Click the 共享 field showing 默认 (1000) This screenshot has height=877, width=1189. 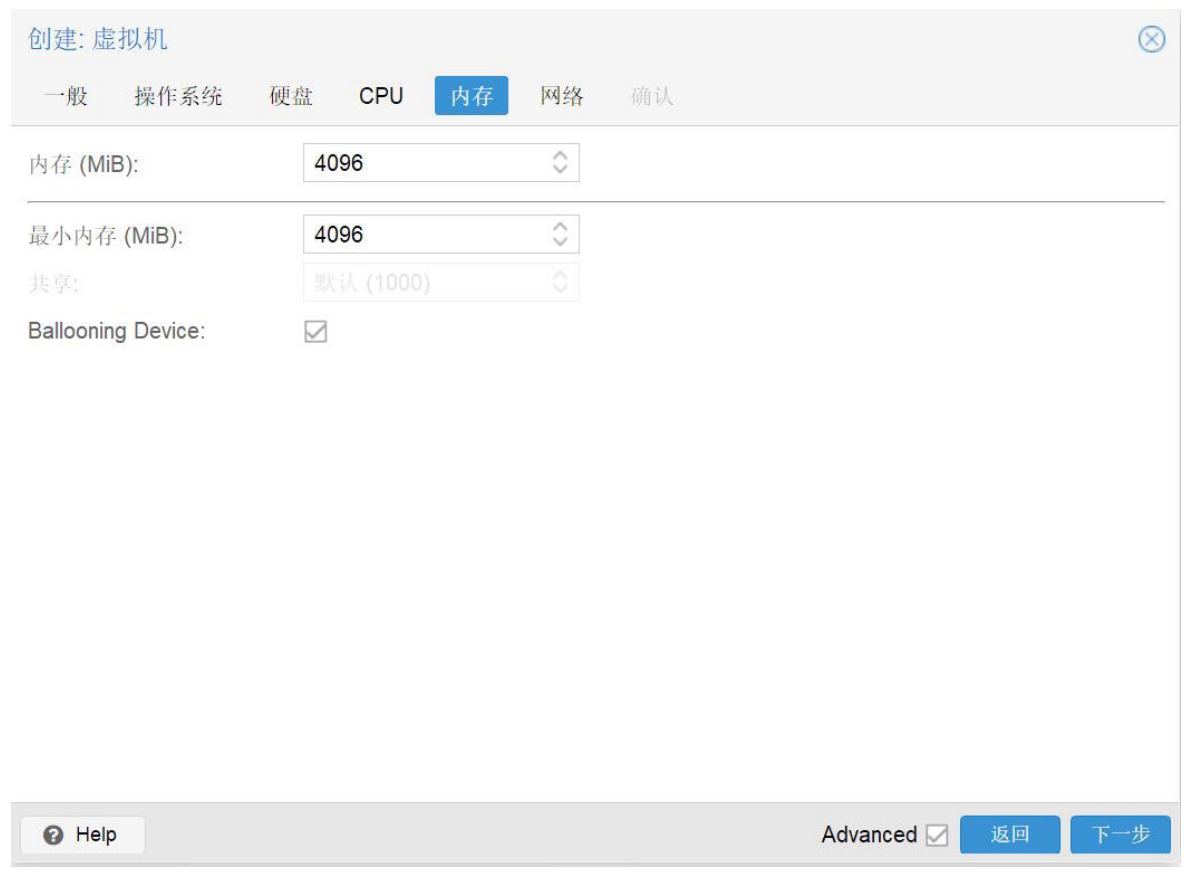pos(425,283)
